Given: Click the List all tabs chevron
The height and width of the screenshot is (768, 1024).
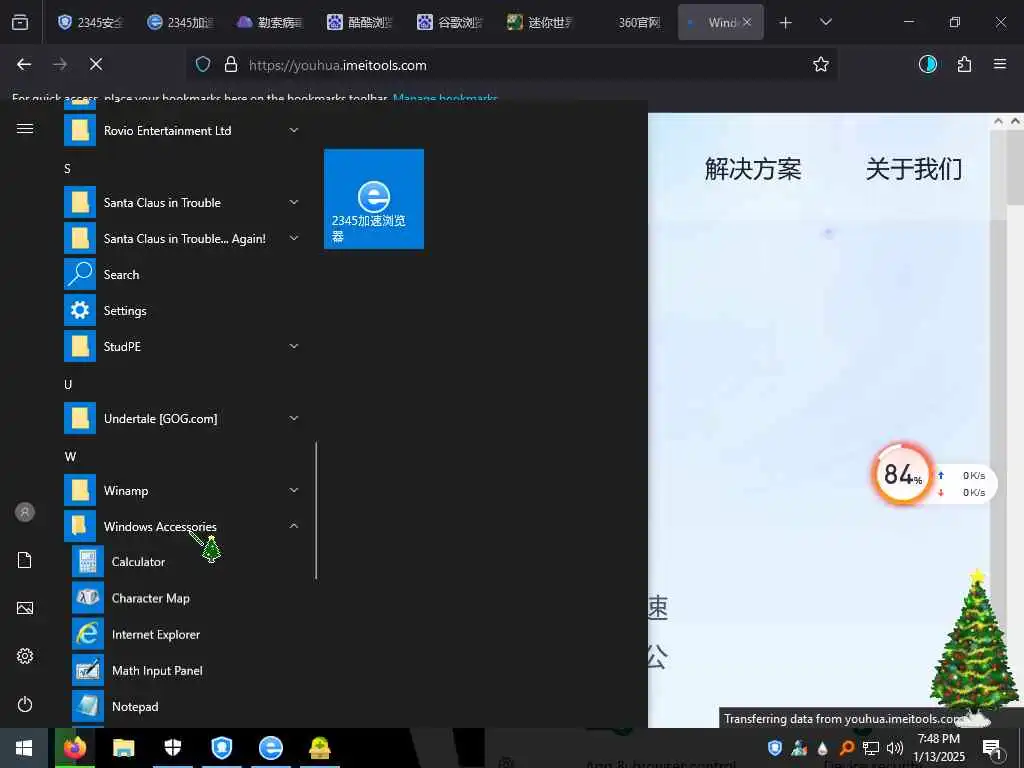Looking at the screenshot, I should coord(826,22).
